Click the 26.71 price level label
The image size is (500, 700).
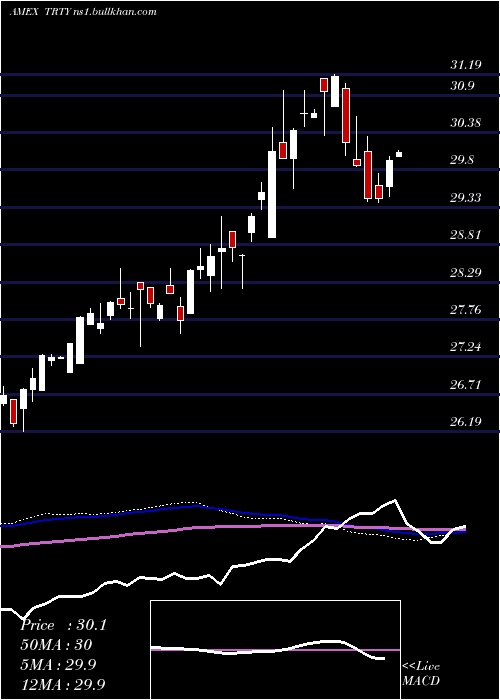[466, 384]
